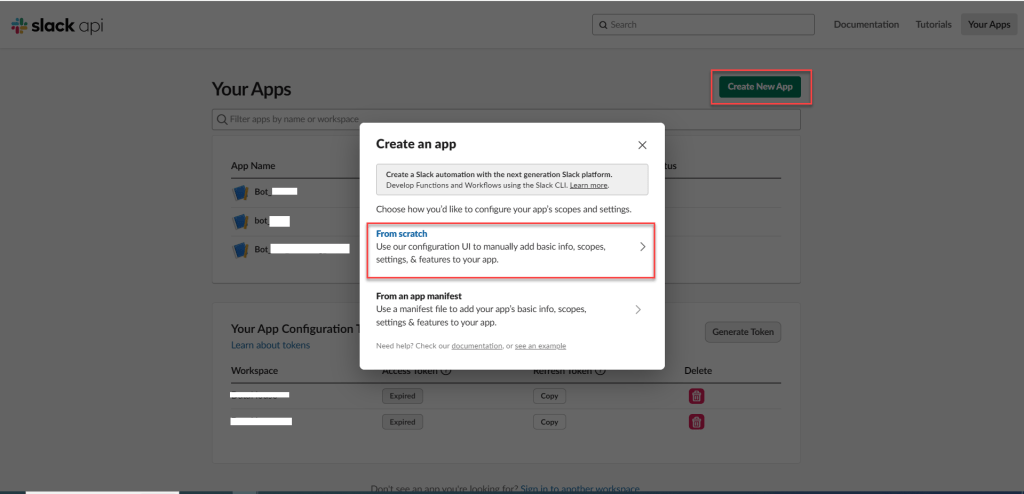Switch to the Your Apps tab
The height and width of the screenshot is (494, 1024).
989,25
